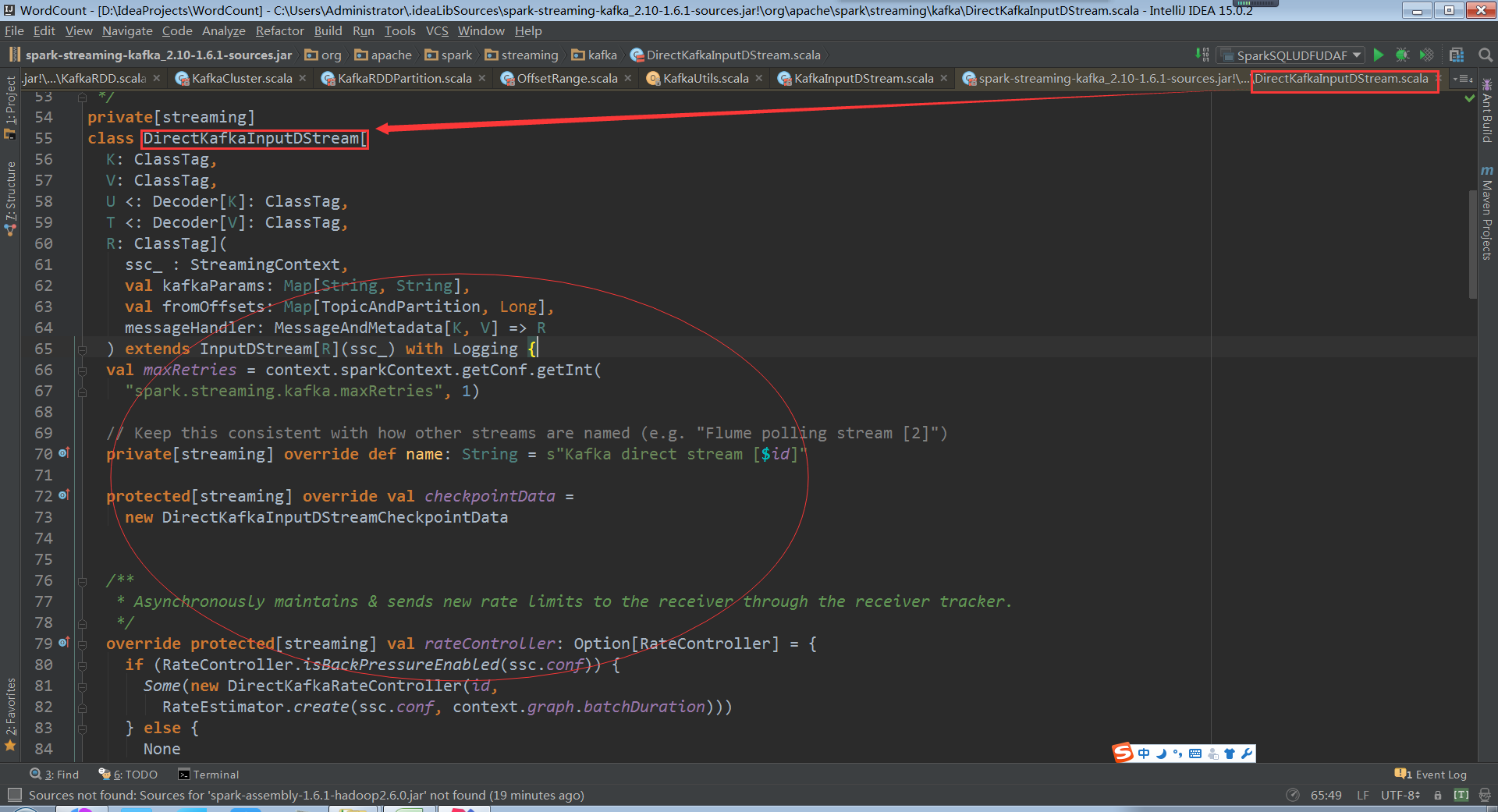Screen dimensions: 1498x812
Task: Click the Sogou input method logo
Action: coord(1123,753)
